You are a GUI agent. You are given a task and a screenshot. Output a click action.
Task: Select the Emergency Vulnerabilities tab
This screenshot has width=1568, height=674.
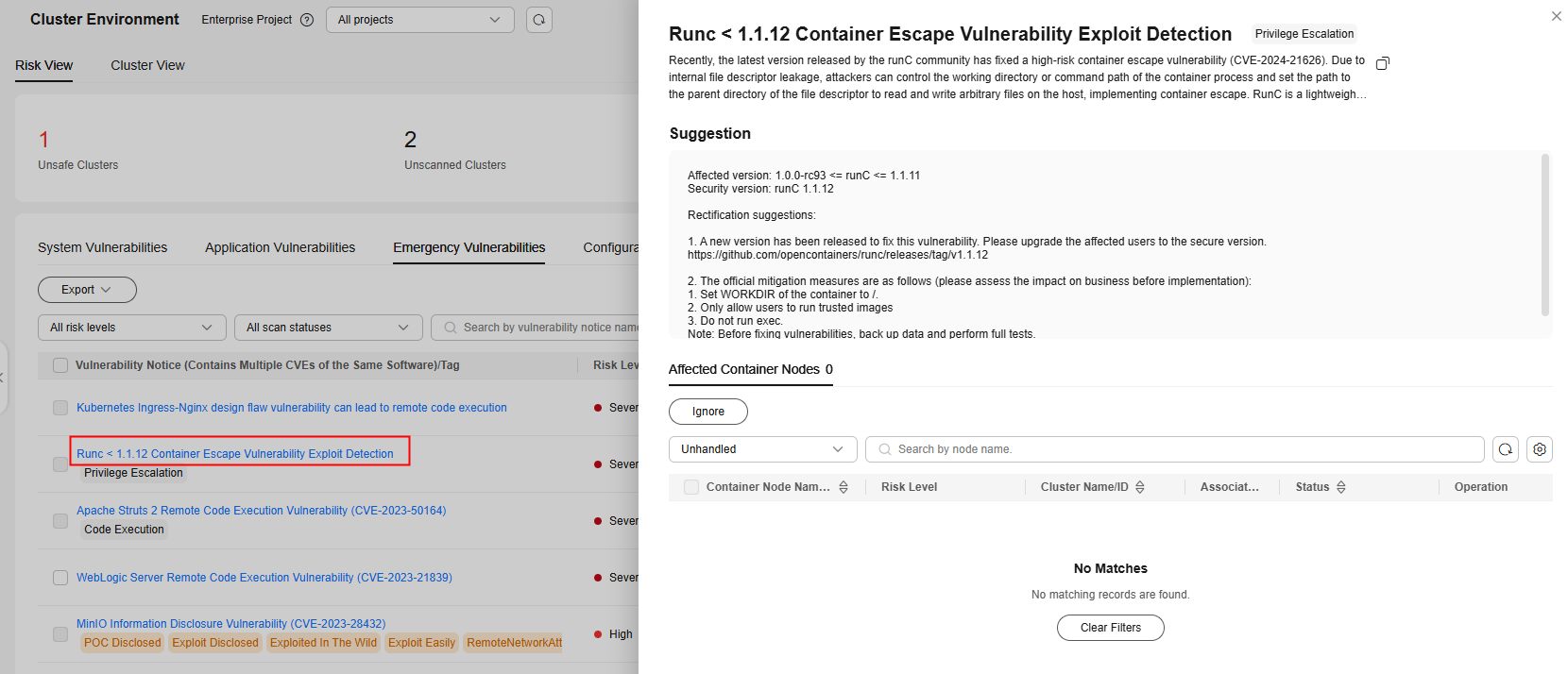point(469,247)
